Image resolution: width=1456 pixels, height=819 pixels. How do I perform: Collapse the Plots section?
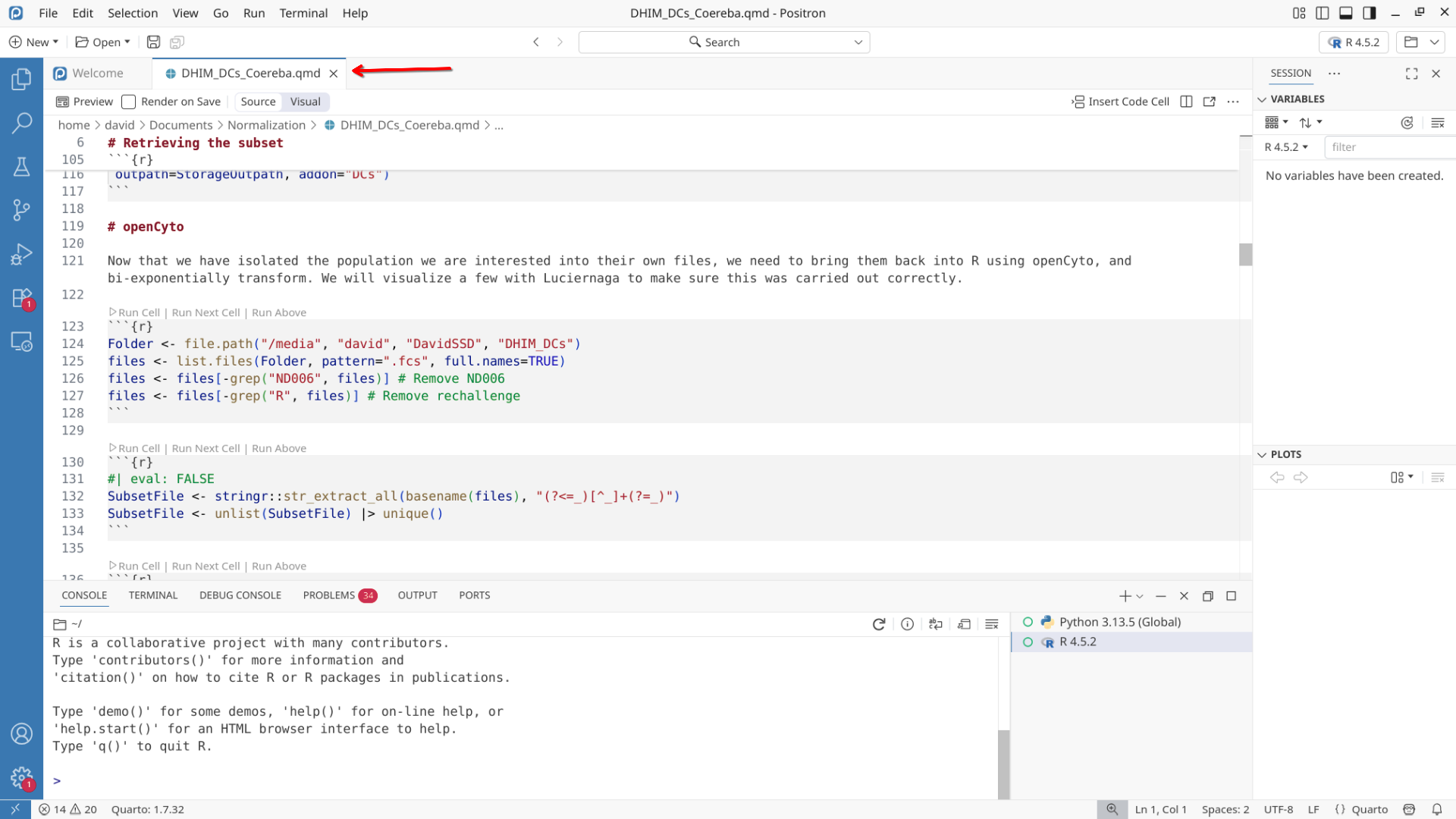click(x=1262, y=455)
